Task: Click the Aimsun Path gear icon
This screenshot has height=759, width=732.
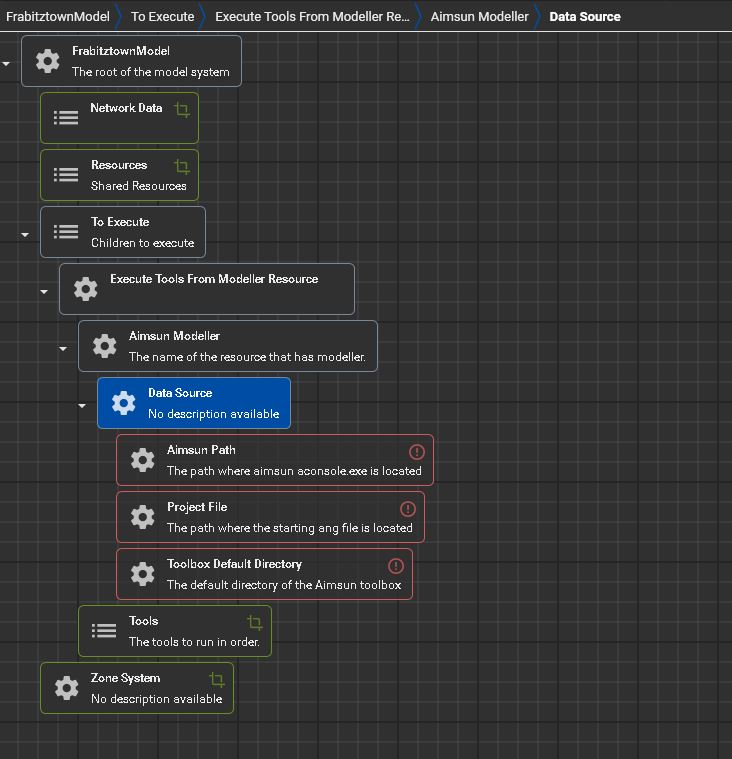Action: [142, 460]
